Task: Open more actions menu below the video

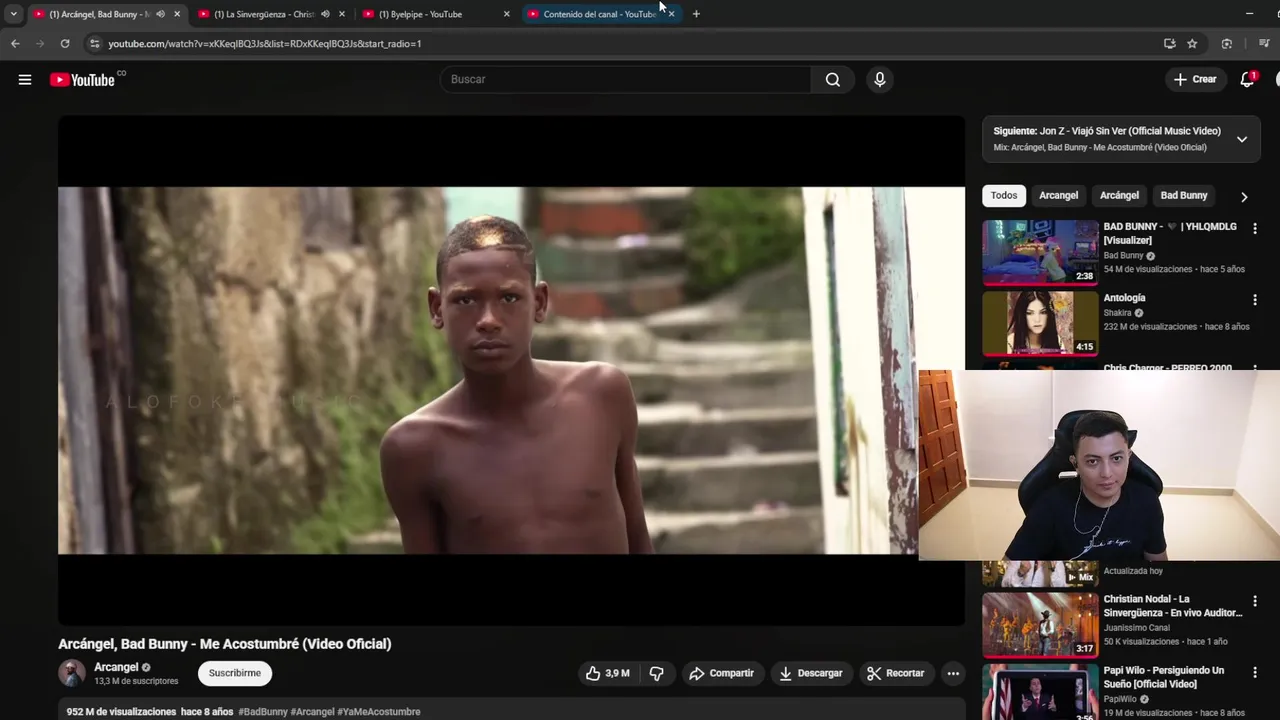Action: pyautogui.click(x=953, y=673)
